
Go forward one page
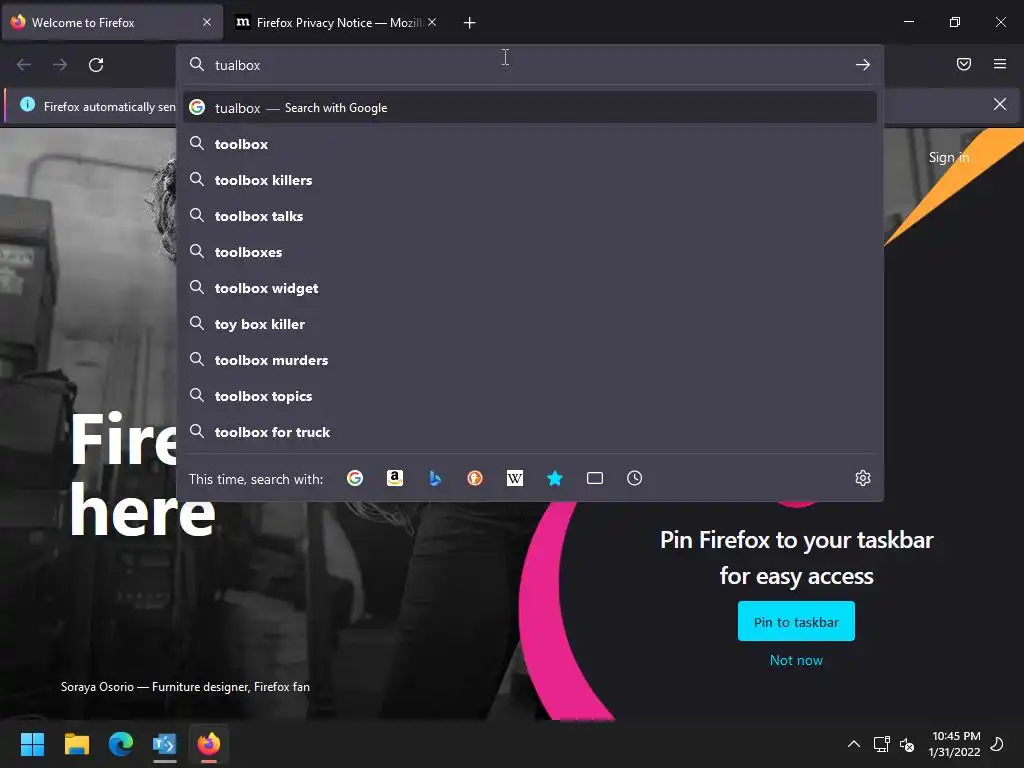coord(60,65)
